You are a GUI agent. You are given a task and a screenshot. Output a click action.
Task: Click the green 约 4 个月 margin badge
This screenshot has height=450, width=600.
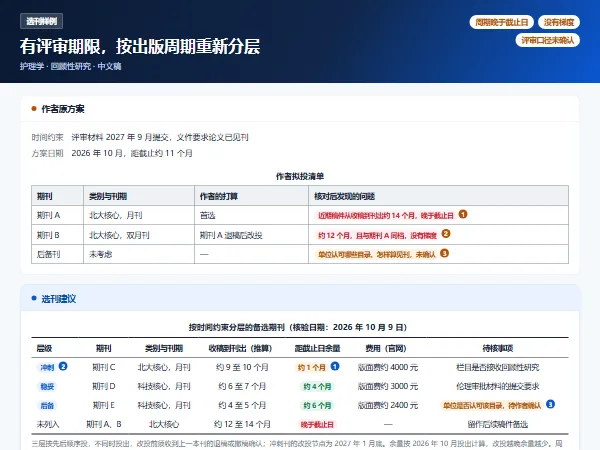pyautogui.click(x=317, y=386)
